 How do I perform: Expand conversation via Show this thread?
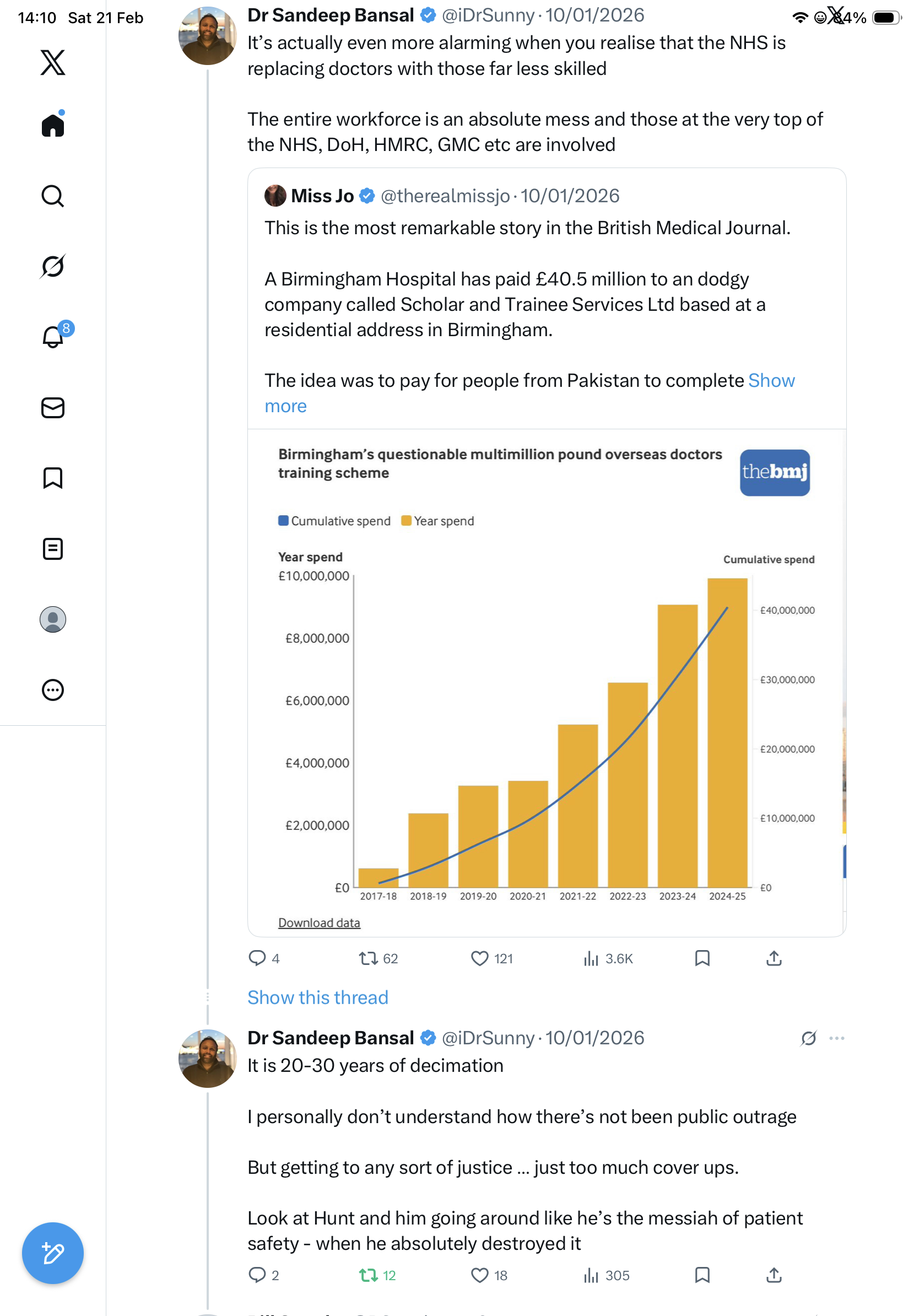(317, 997)
